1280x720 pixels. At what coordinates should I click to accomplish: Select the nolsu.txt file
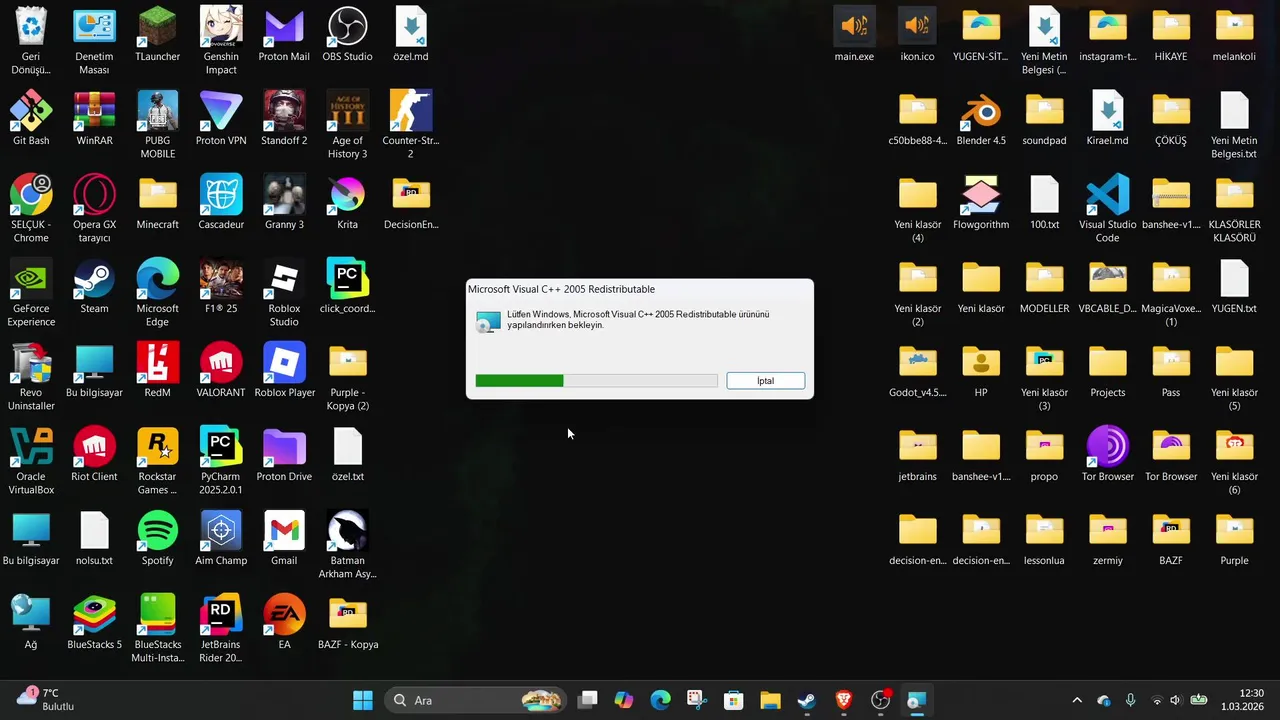94,538
